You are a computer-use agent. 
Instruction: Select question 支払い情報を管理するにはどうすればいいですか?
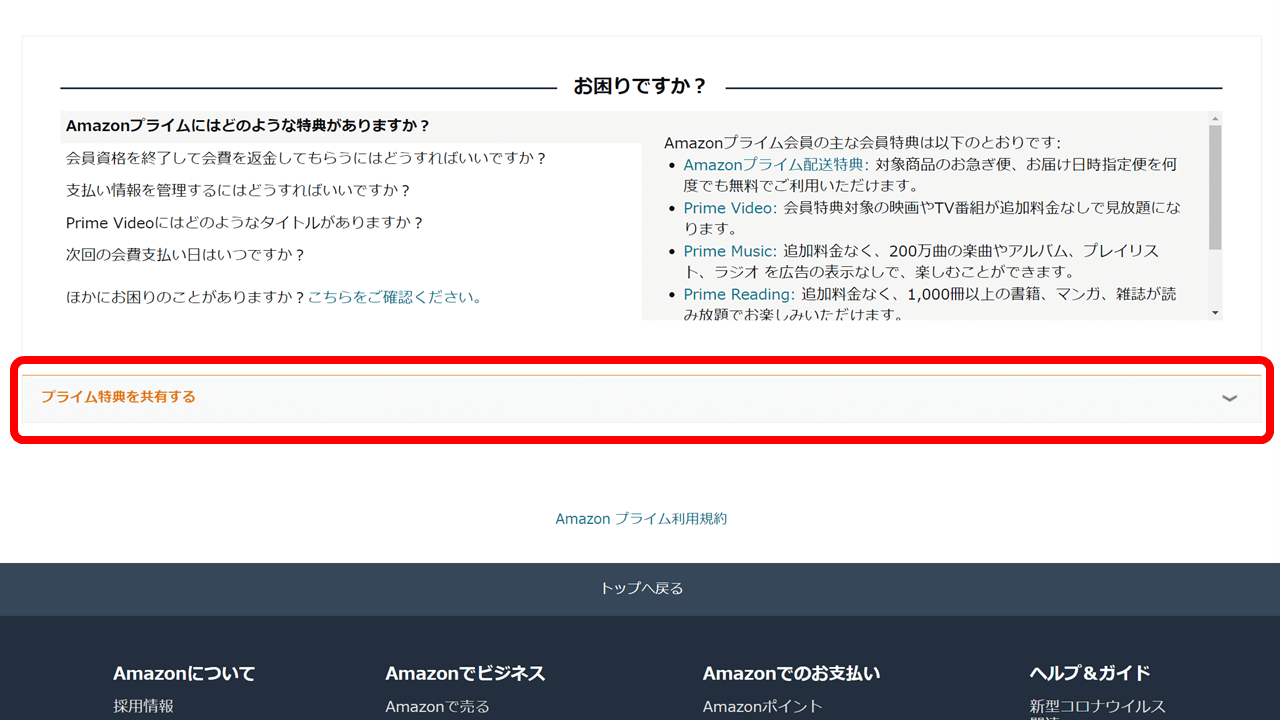pos(238,190)
